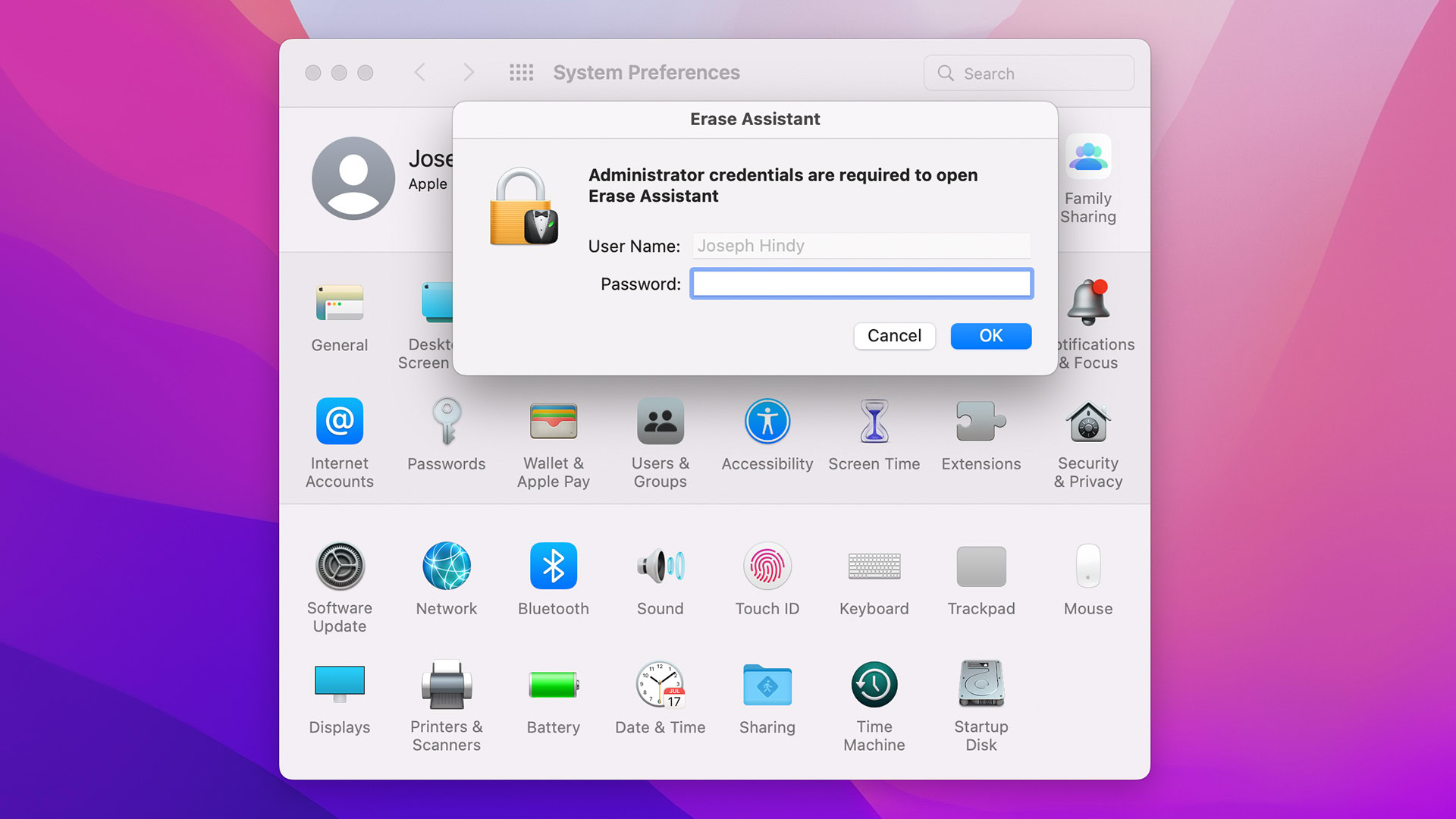
Task: Click into the Password field
Action: point(861,284)
